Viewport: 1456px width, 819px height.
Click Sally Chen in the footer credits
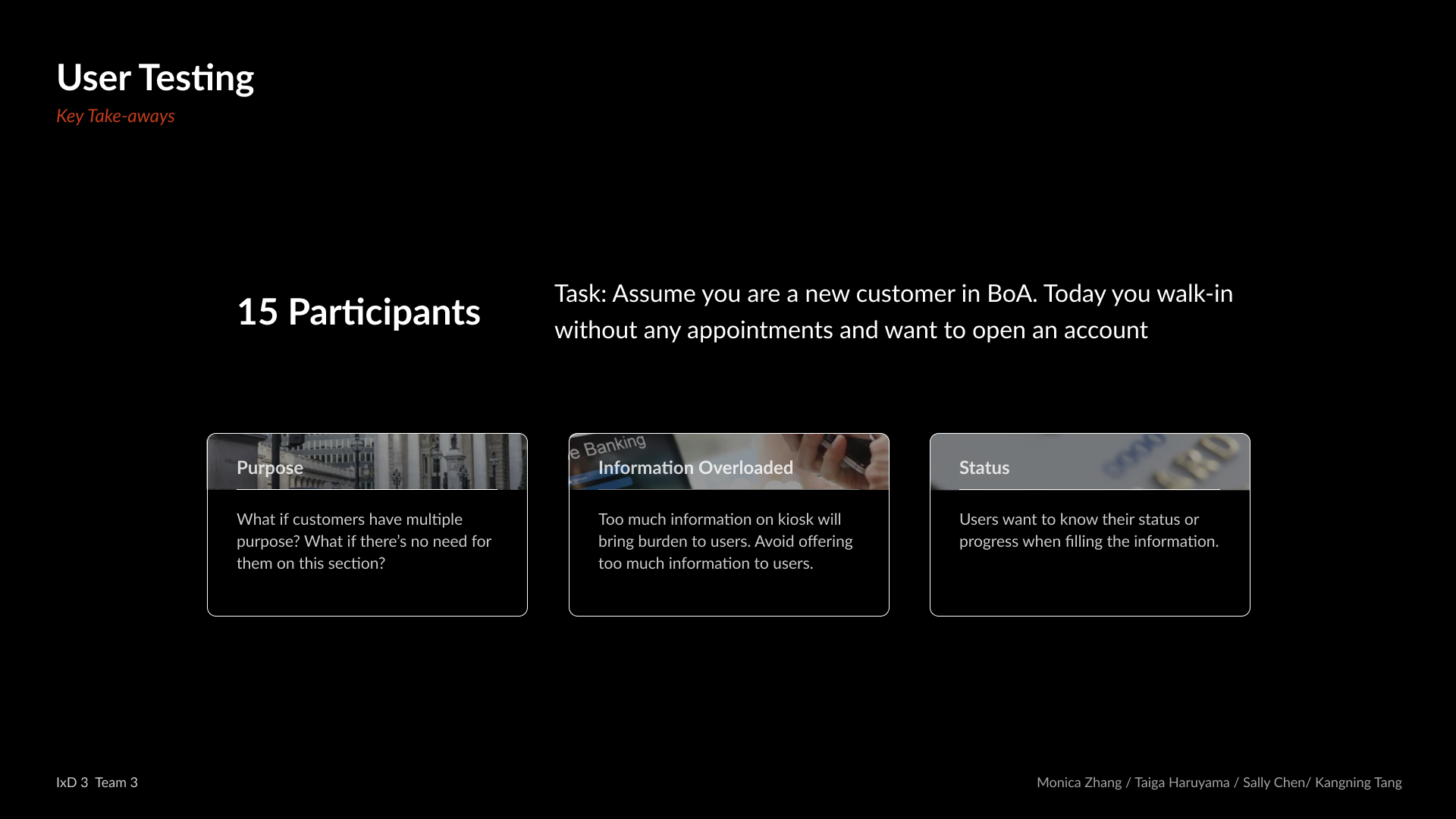coord(1273,783)
